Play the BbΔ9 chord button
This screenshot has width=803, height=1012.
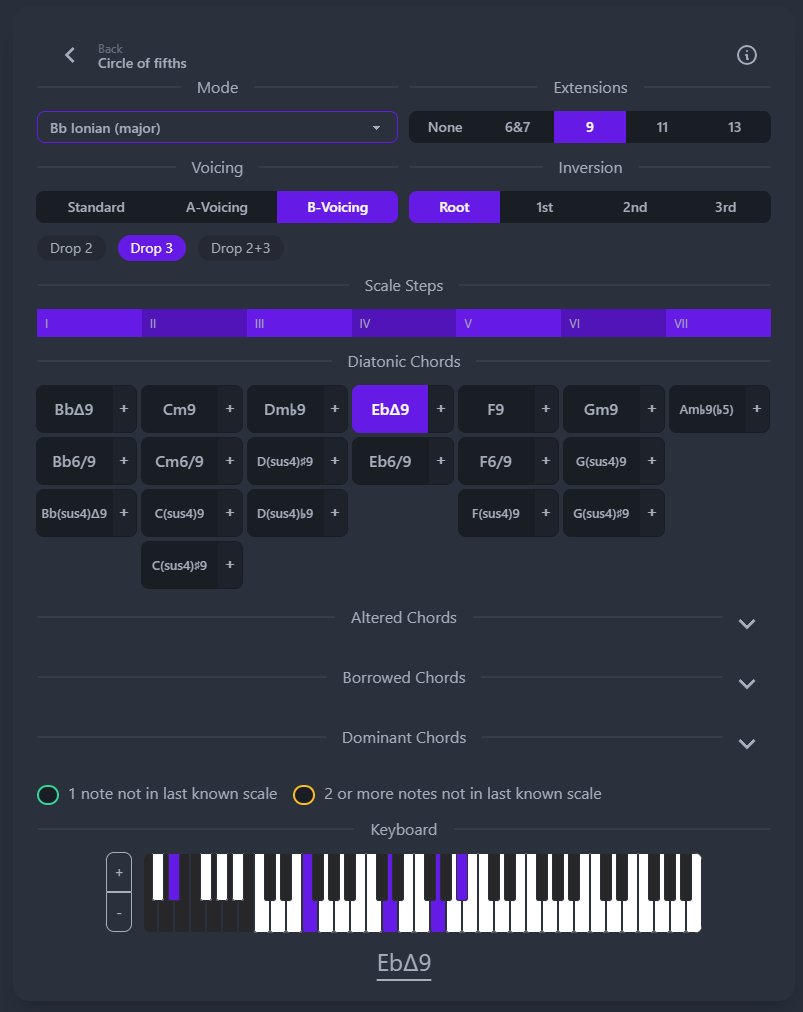click(x=74, y=409)
